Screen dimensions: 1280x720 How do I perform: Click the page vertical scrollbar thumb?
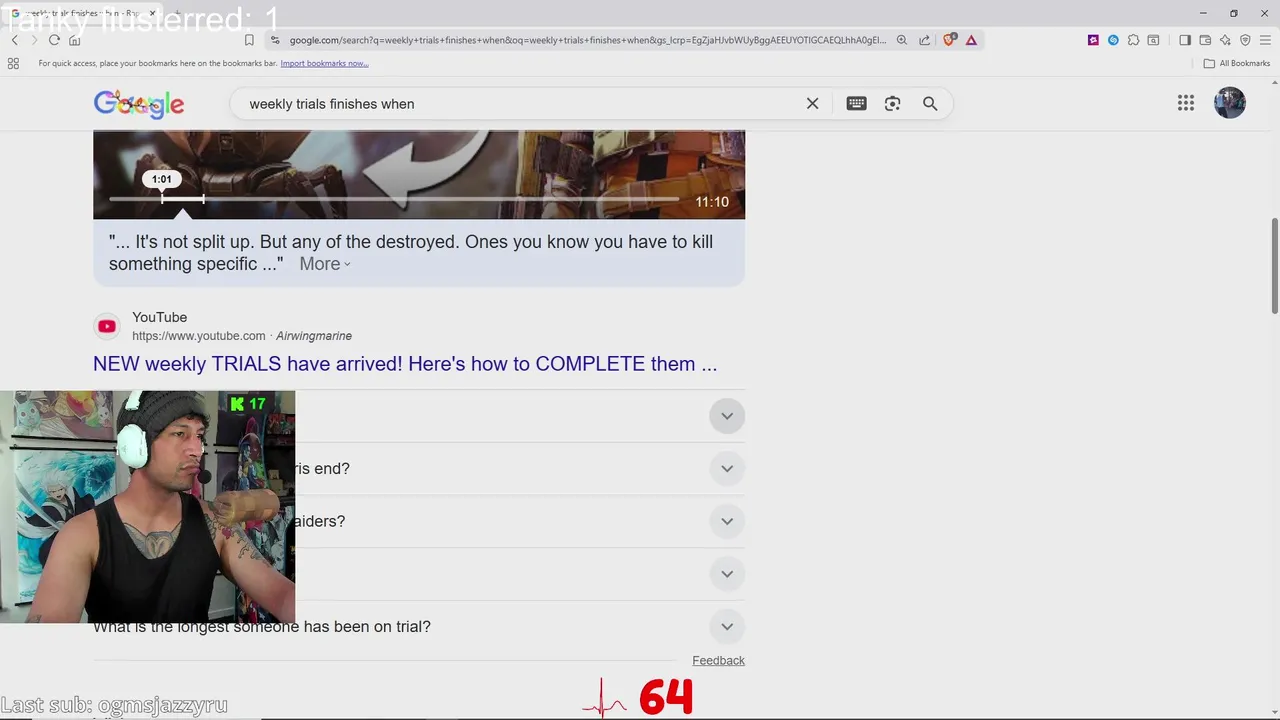tap(1275, 265)
